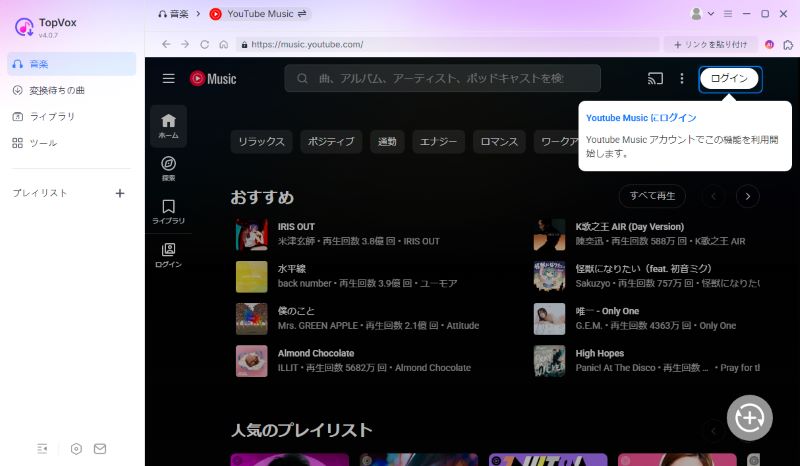Go to home with house icon in address bar
800x466 pixels.
point(223,44)
